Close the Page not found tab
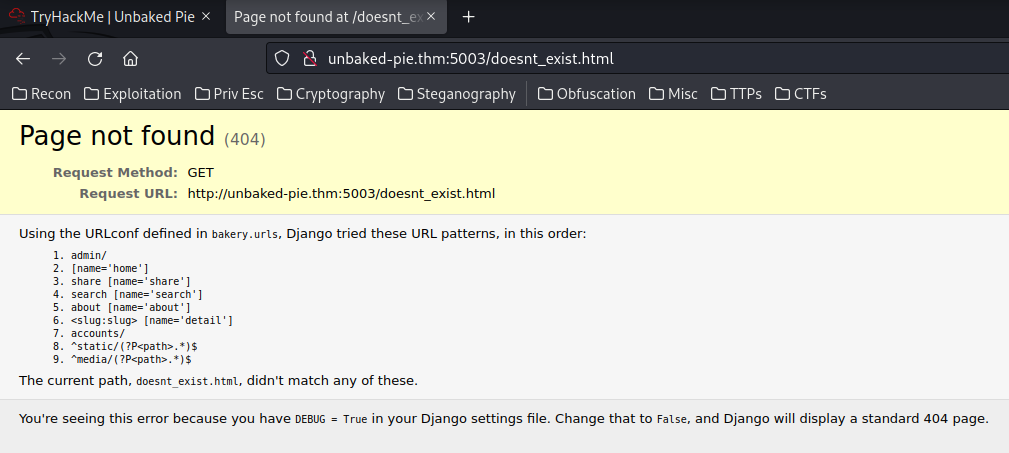This screenshot has height=453, width=1009. [431, 17]
